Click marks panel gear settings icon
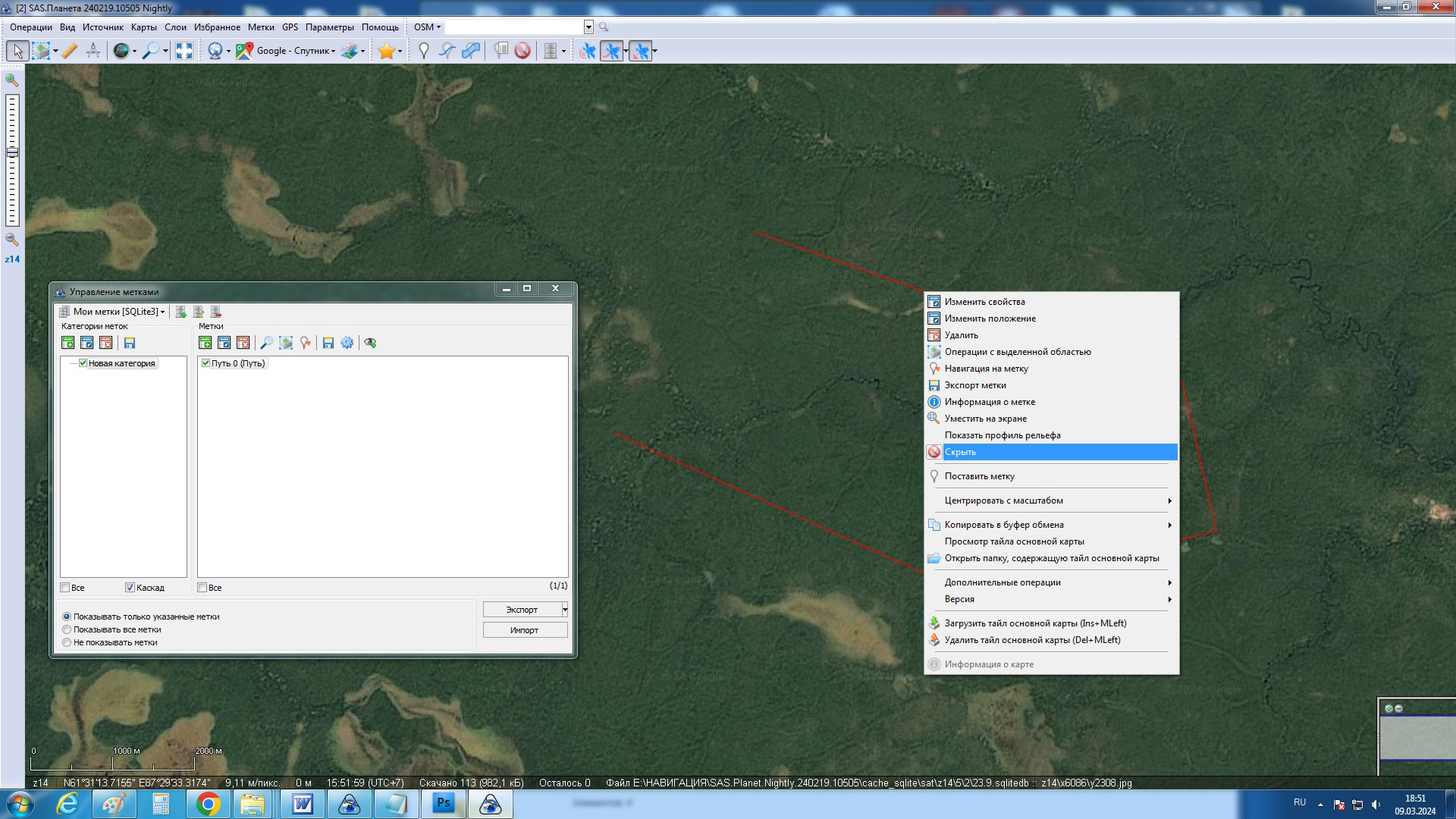This screenshot has width=1456, height=819. click(347, 343)
